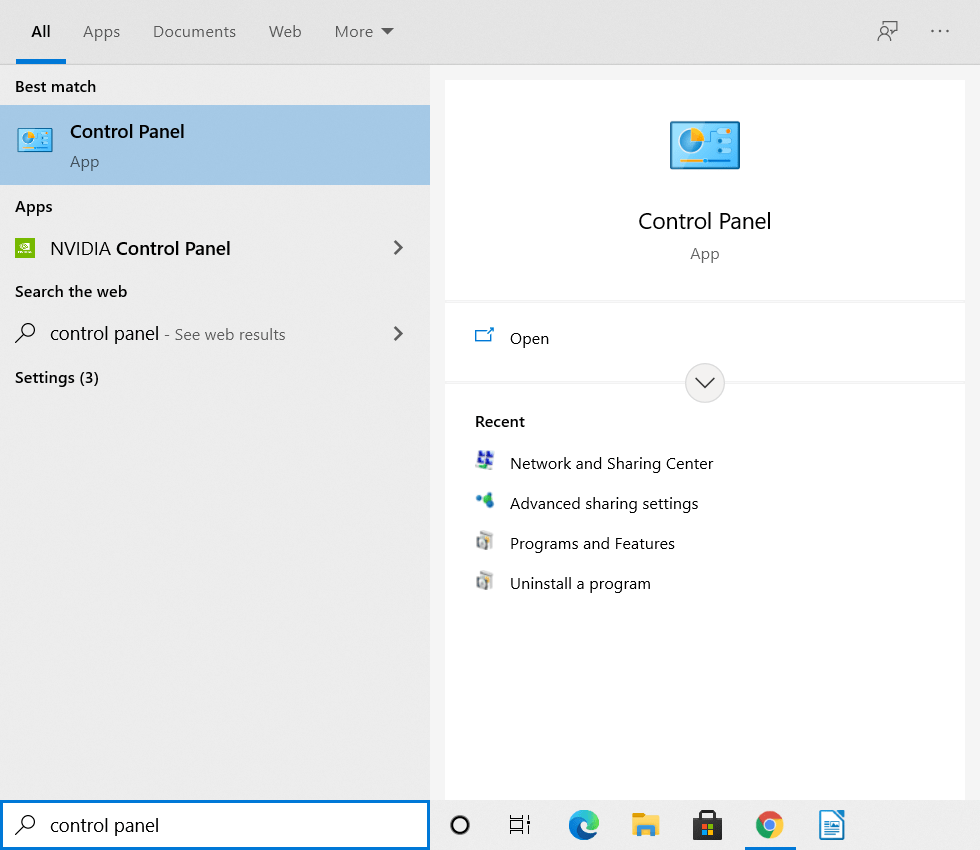
Task: Select the All search filter tab
Action: pyautogui.click(x=41, y=31)
